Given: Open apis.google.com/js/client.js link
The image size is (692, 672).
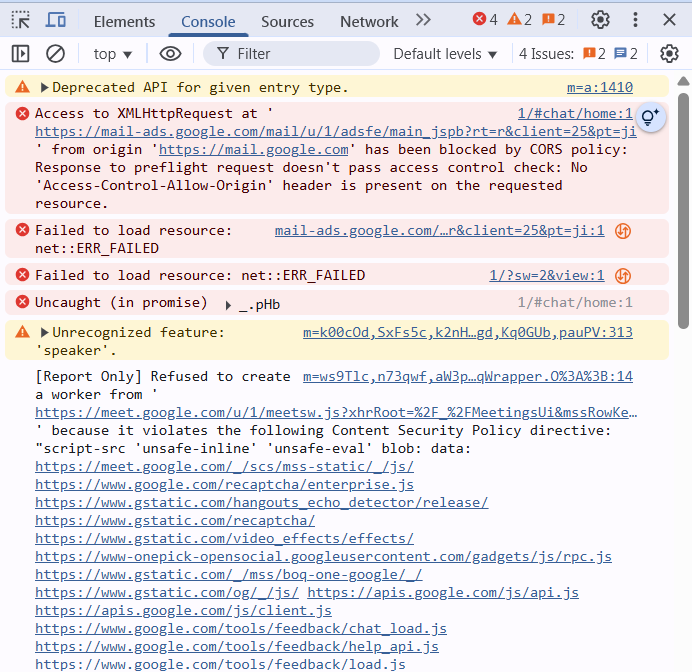Looking at the screenshot, I should [183, 611].
